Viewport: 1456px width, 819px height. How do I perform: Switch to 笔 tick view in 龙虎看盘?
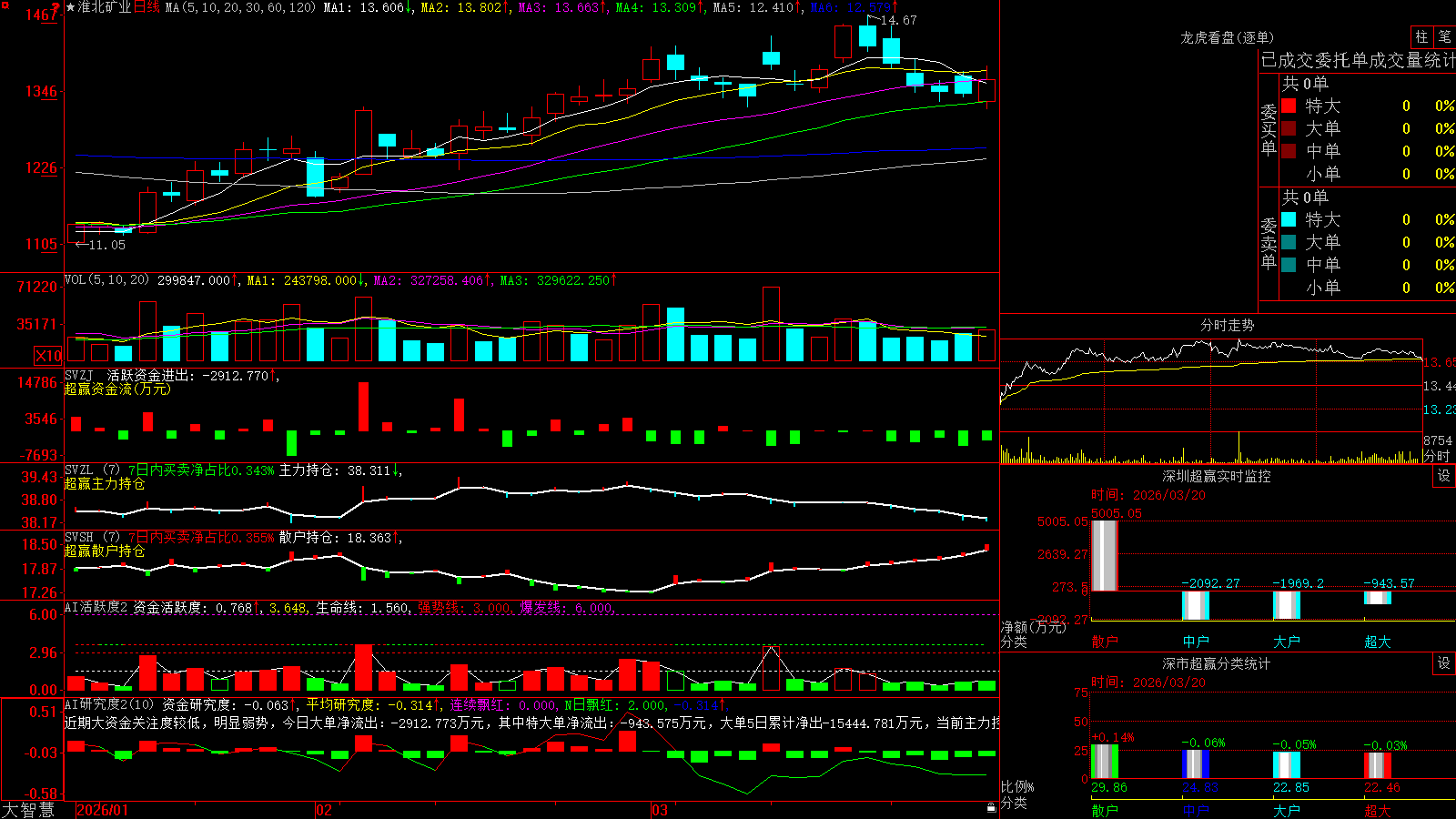coord(1444,36)
